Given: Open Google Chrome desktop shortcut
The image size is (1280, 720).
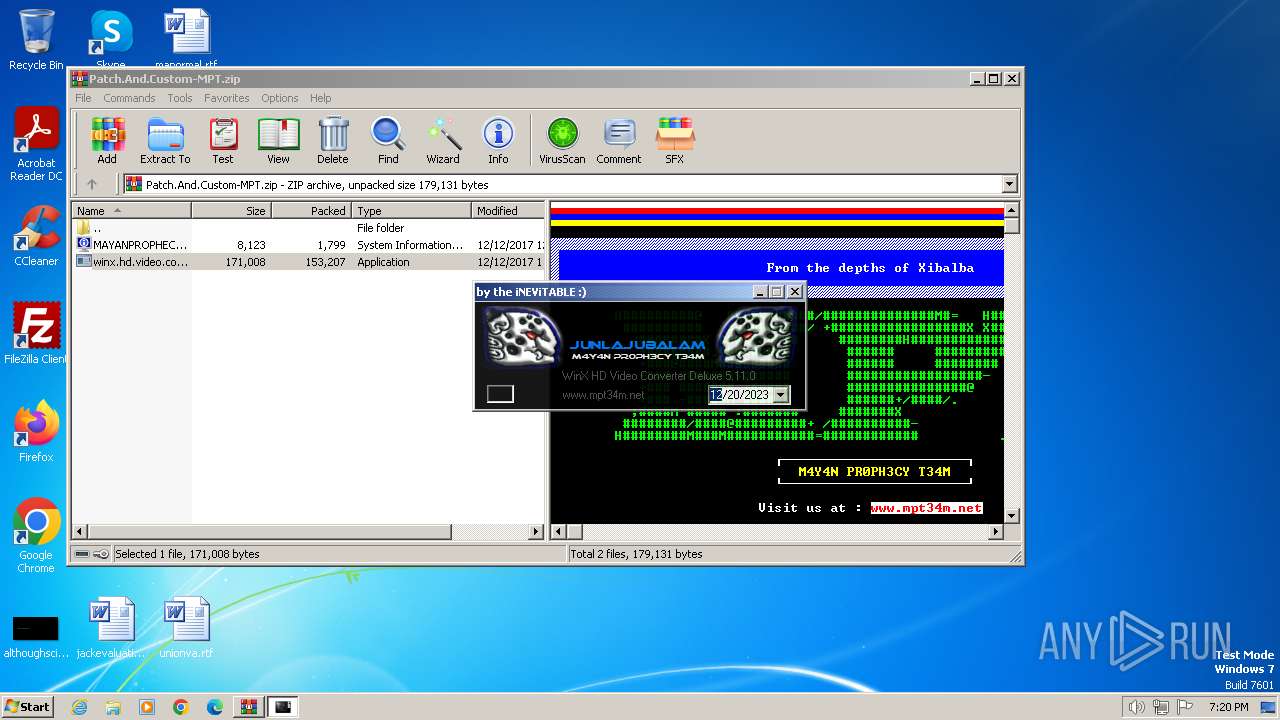Looking at the screenshot, I should (36, 535).
